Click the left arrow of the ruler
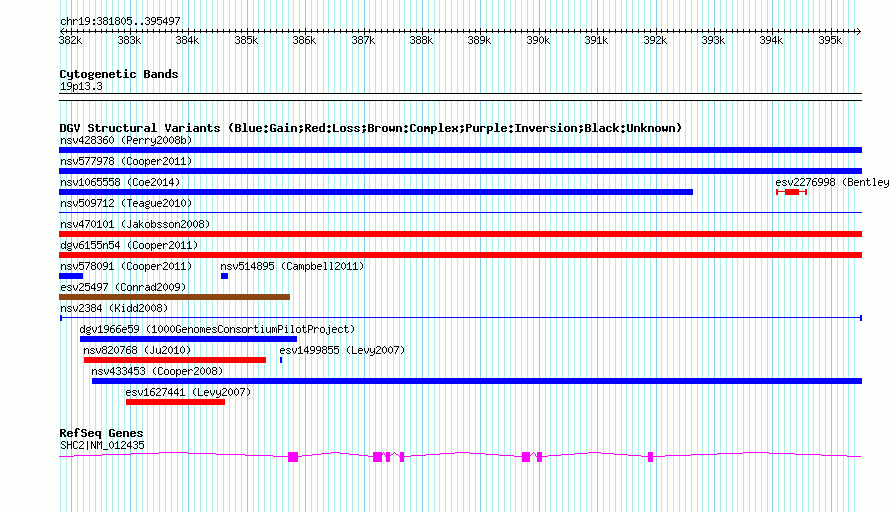The height and width of the screenshot is (512, 890). (62, 31)
